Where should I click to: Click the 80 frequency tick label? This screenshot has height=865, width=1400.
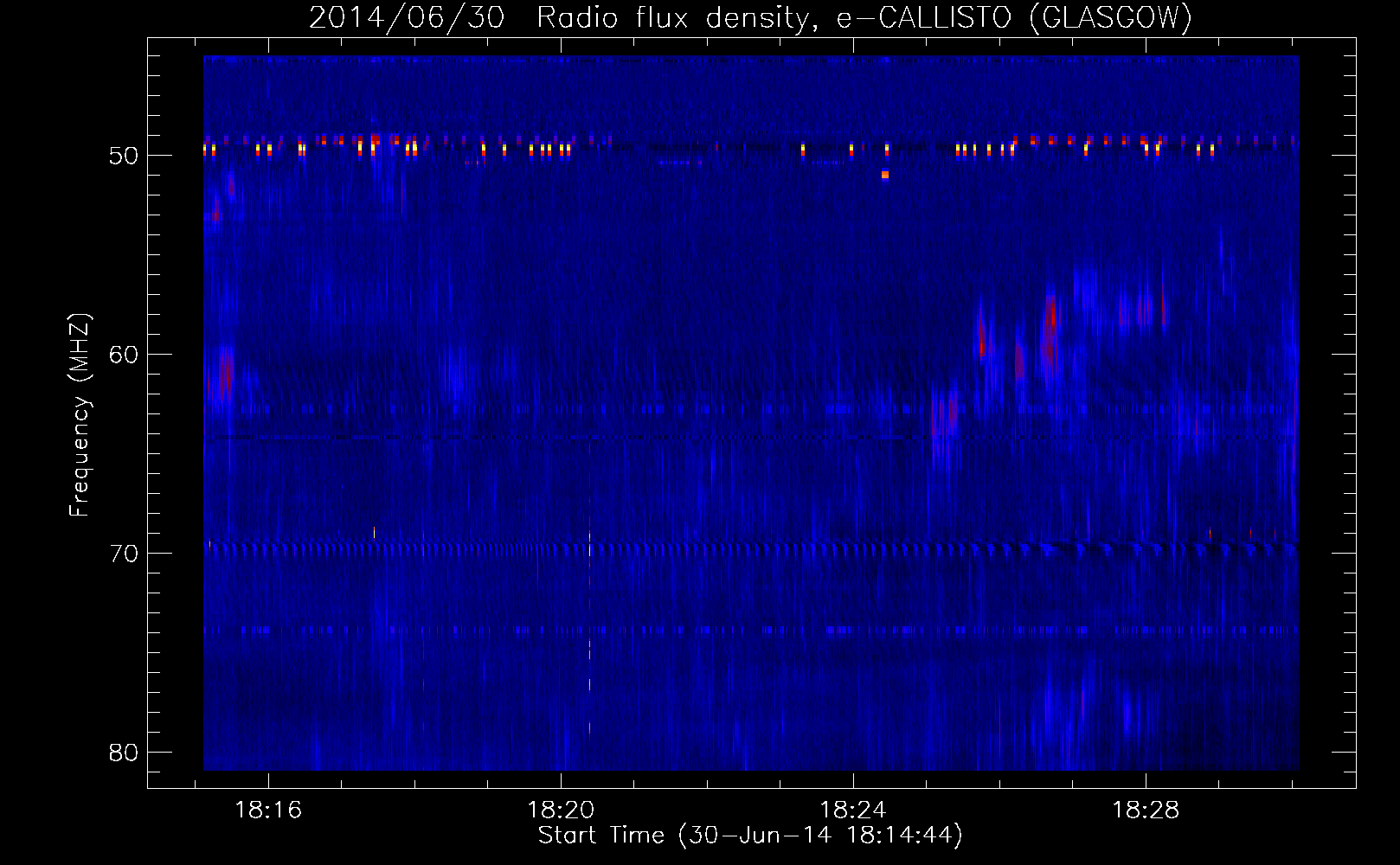tap(124, 753)
